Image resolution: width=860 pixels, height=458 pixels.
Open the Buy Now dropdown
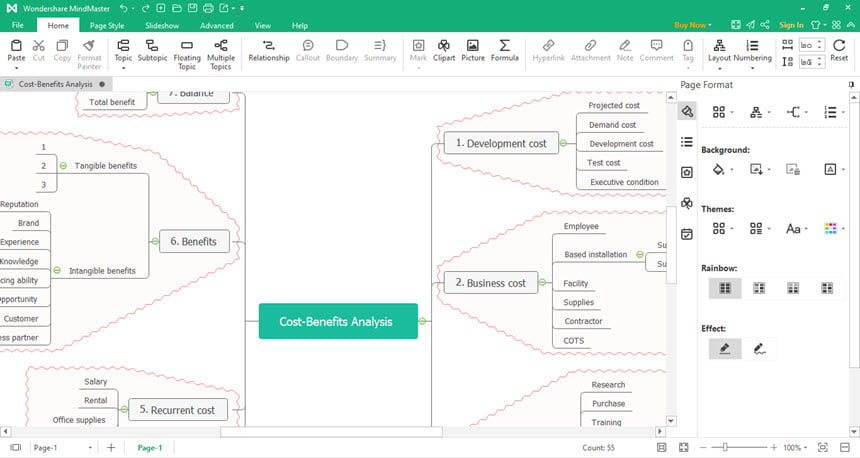point(693,25)
